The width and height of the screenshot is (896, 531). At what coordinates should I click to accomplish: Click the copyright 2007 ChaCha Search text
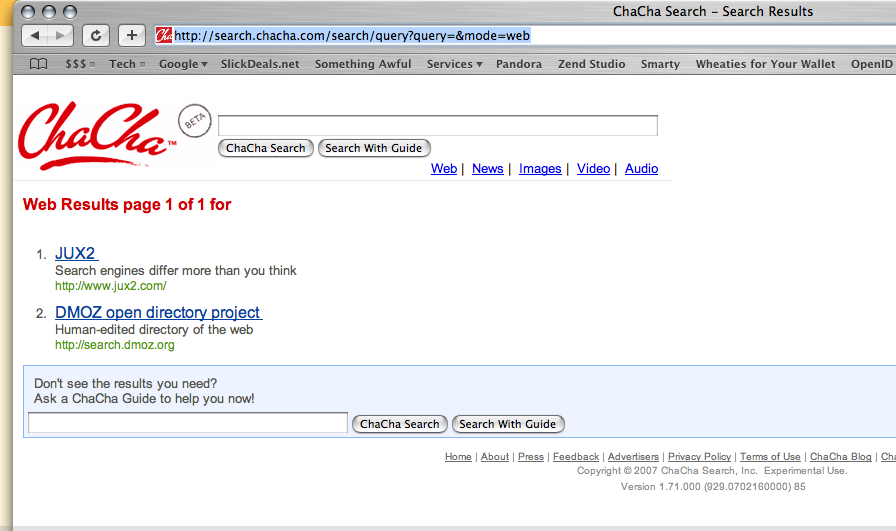tap(712, 471)
